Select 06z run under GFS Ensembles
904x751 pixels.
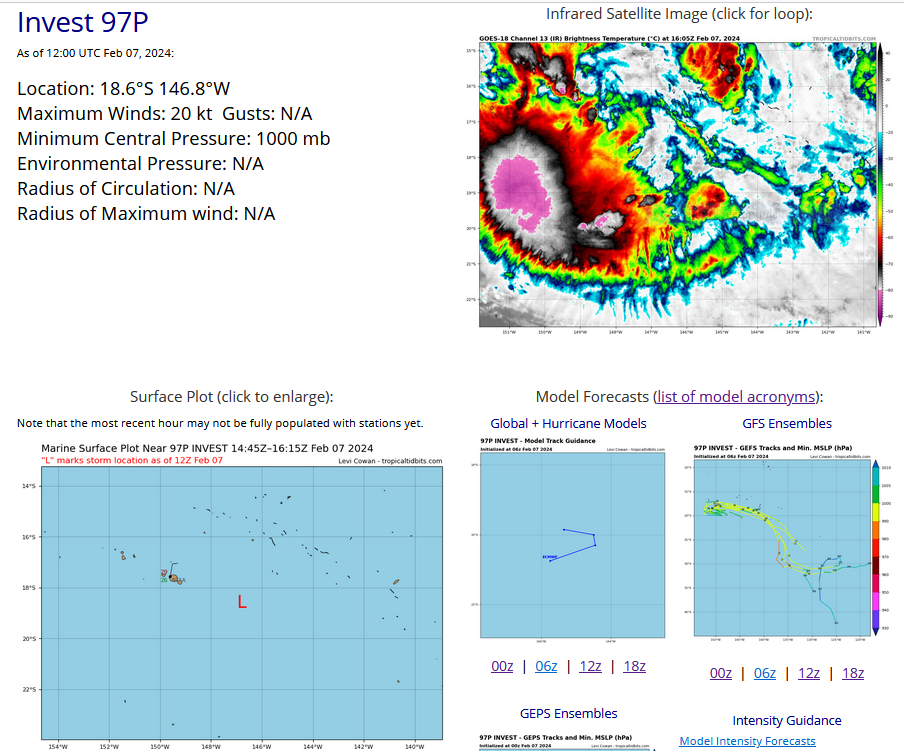click(765, 673)
